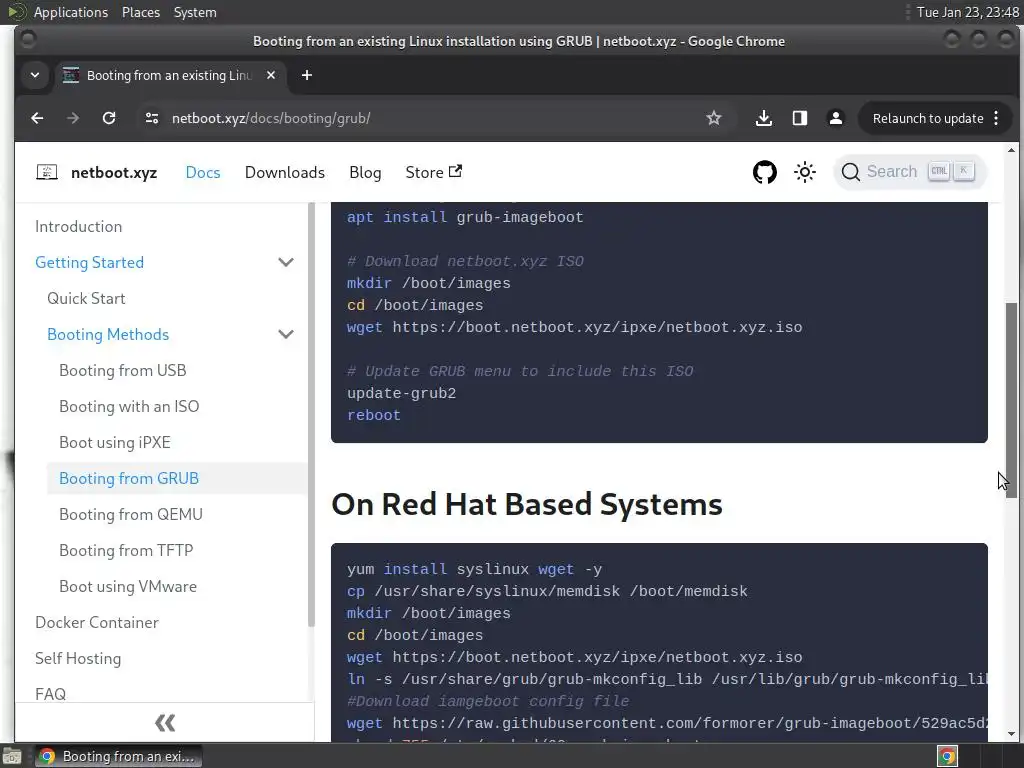Click the date and time clock

(967, 12)
